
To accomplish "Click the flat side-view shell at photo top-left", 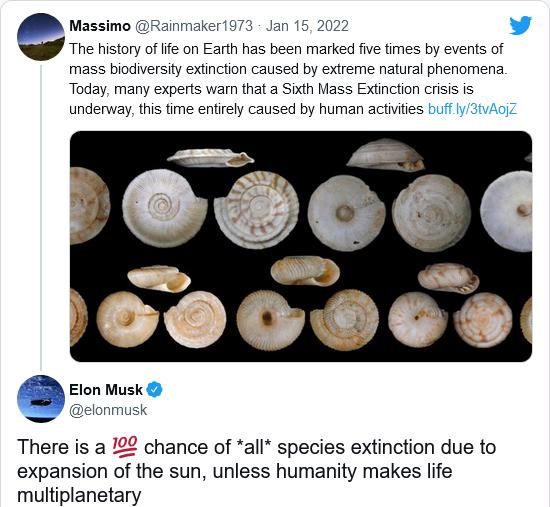I will (210, 158).
